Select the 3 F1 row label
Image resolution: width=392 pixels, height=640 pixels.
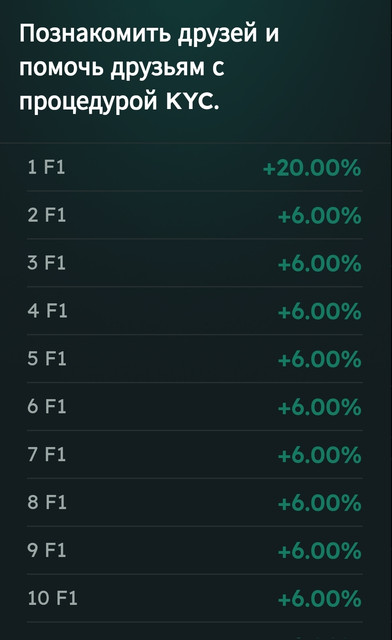coord(47,262)
